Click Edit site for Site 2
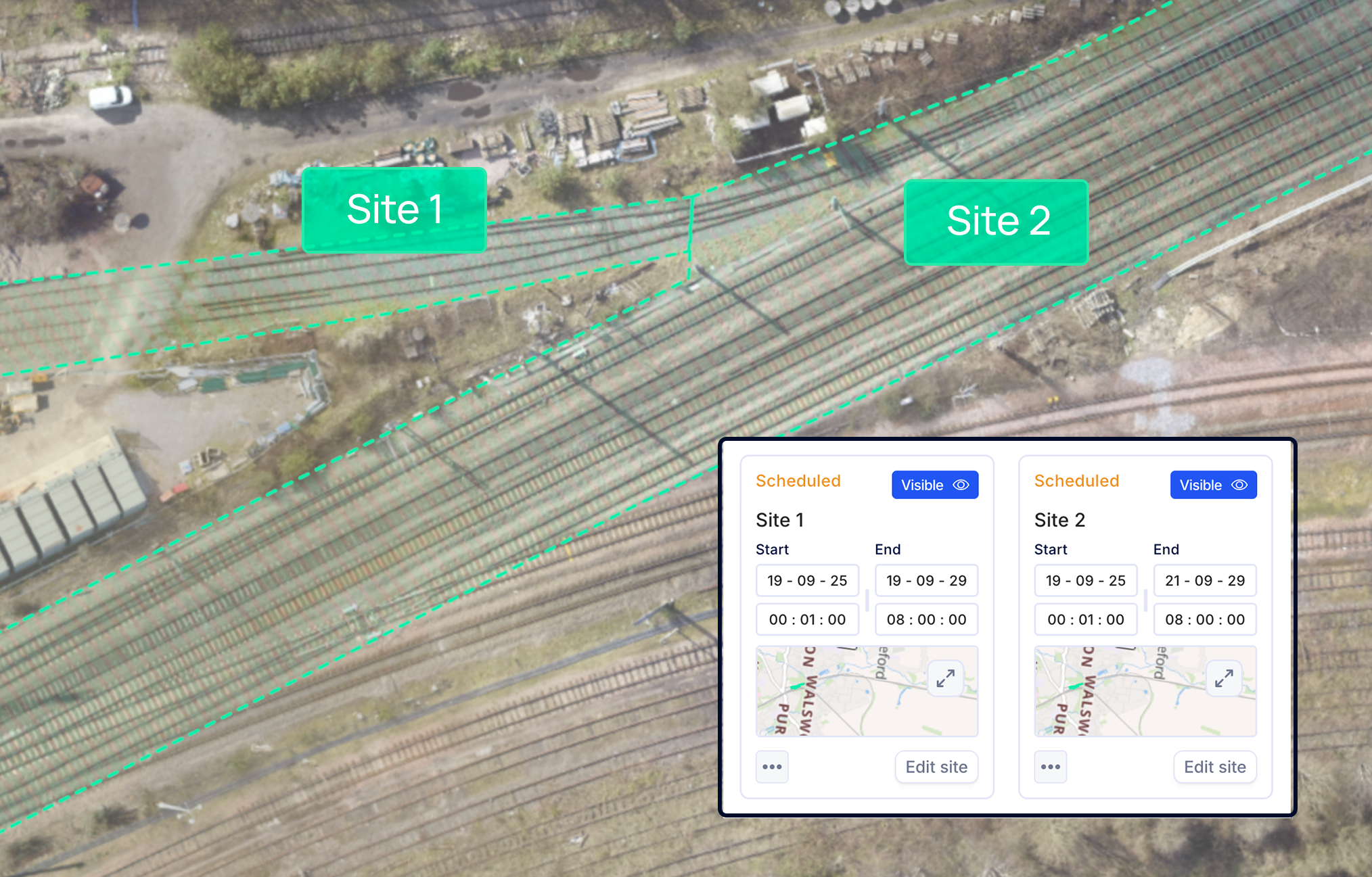The image size is (1372, 877). 1214,767
